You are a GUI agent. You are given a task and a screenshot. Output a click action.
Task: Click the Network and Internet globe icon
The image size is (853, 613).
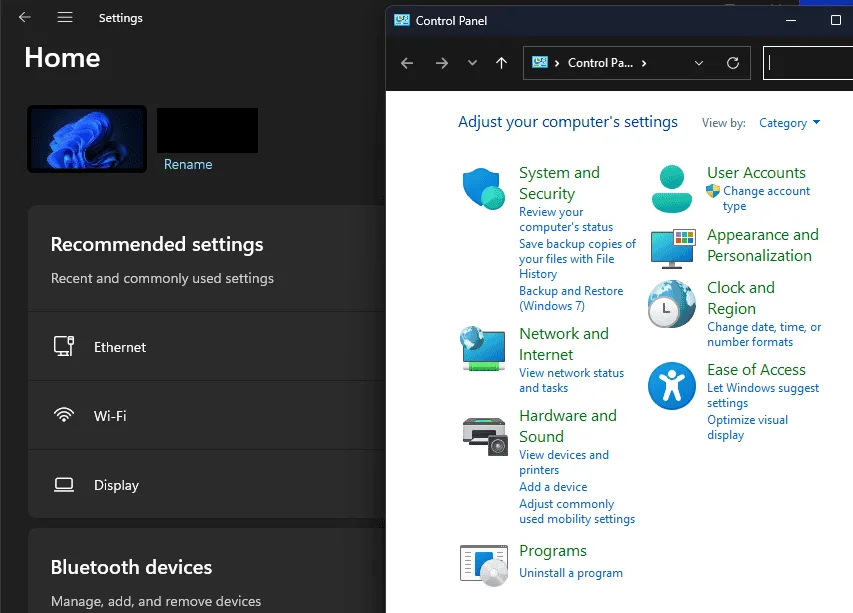click(x=483, y=349)
